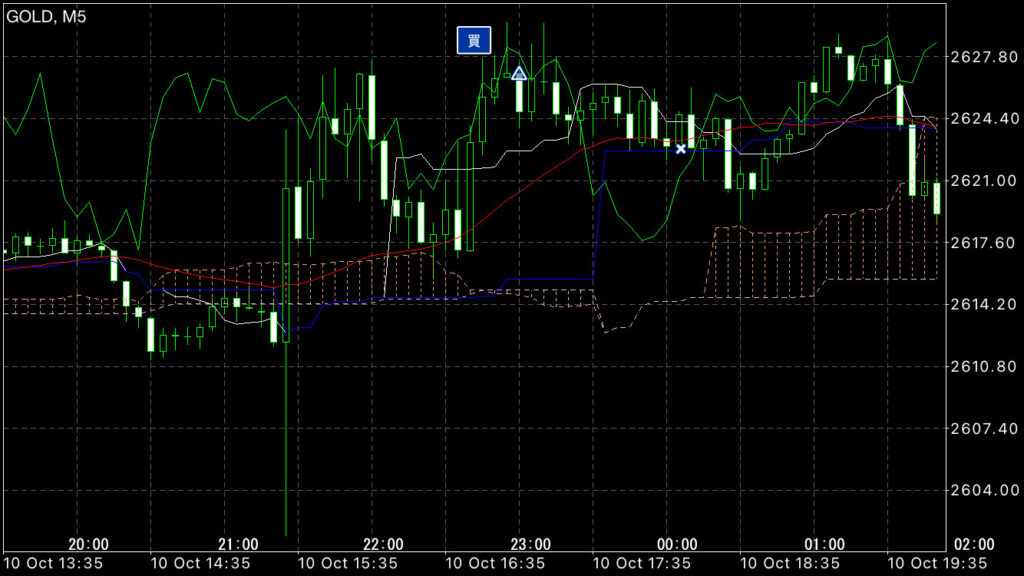Click the GOLD, M5 chart title
Screen dimensions: 1024x576
click(x=46, y=16)
